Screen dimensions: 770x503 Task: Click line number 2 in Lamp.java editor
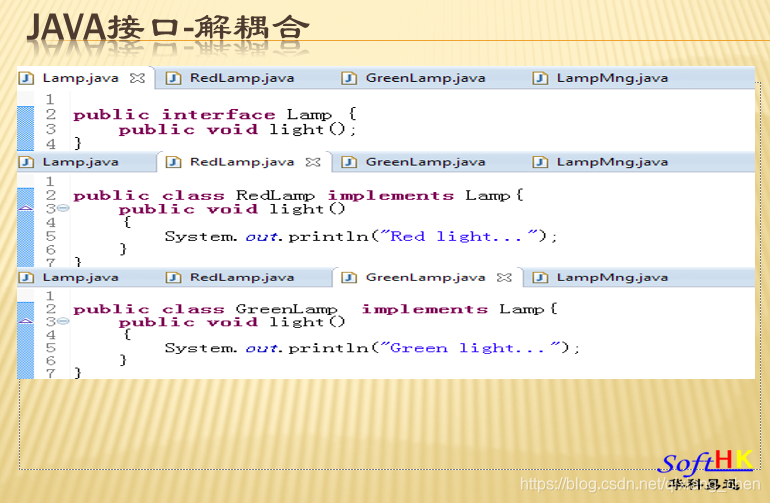point(51,114)
